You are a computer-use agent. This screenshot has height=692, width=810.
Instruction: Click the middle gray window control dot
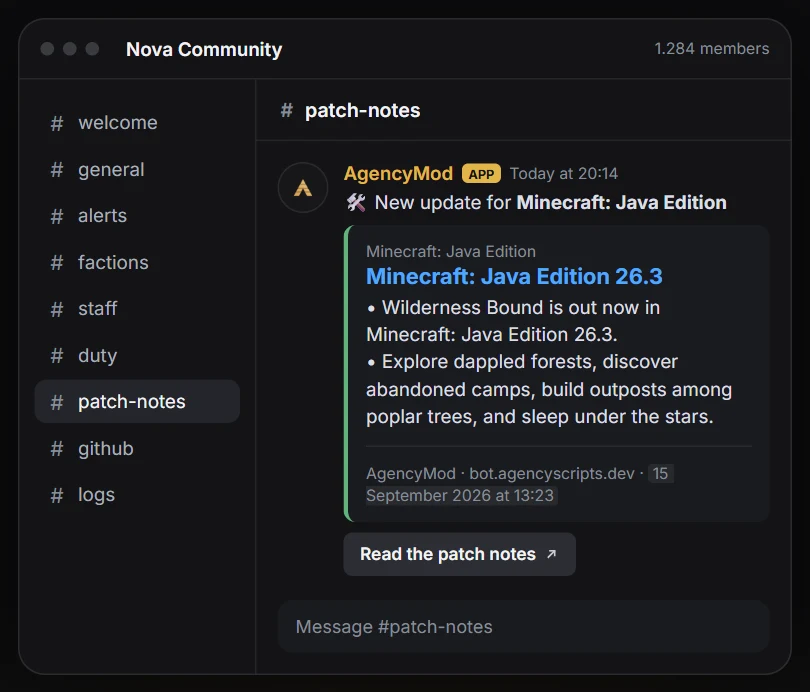pyautogui.click(x=70, y=49)
